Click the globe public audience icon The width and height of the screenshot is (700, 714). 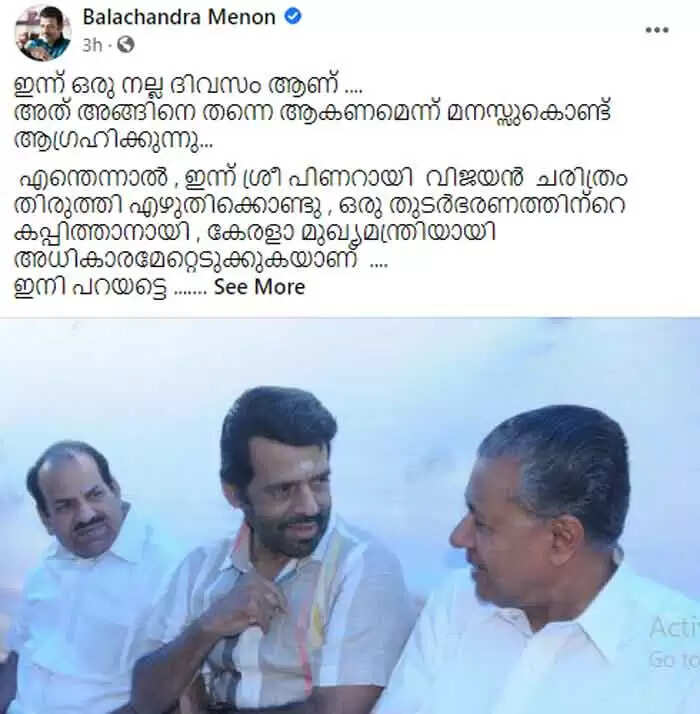pos(126,45)
